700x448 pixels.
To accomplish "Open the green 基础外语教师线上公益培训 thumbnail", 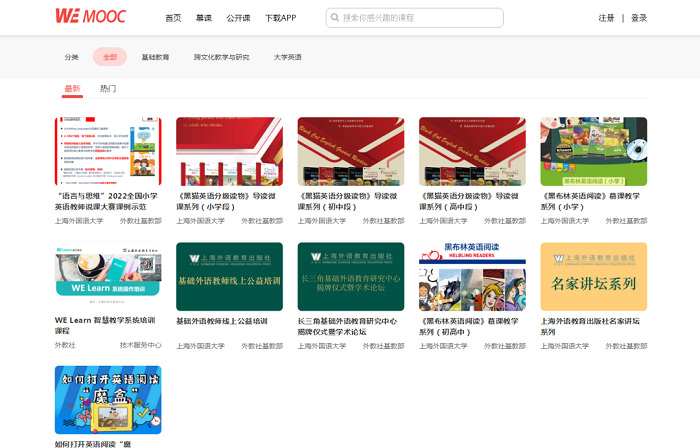I will click(229, 276).
